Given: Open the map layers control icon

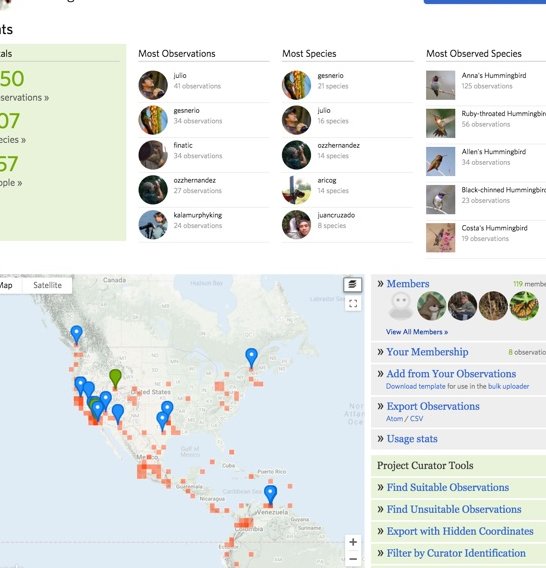Looking at the screenshot, I should (x=352, y=284).
